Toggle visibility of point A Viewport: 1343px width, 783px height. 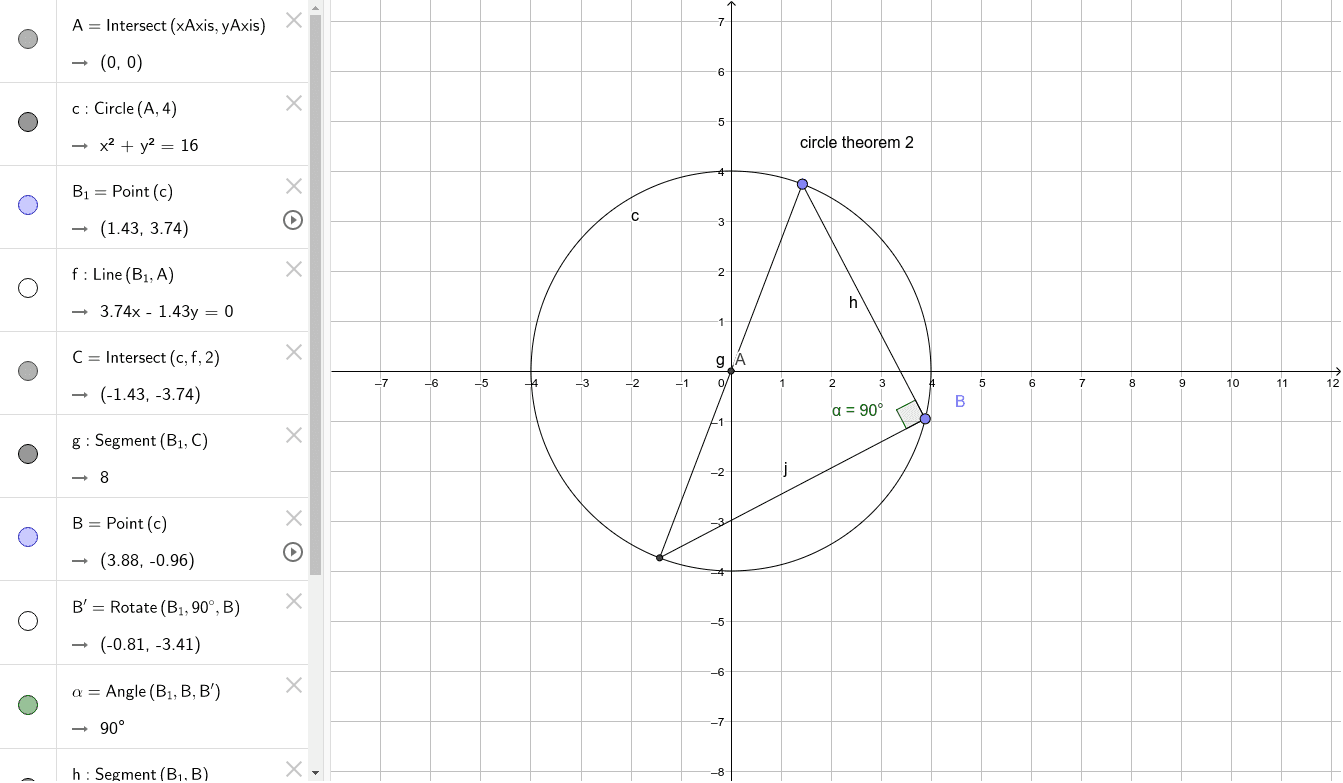28,39
